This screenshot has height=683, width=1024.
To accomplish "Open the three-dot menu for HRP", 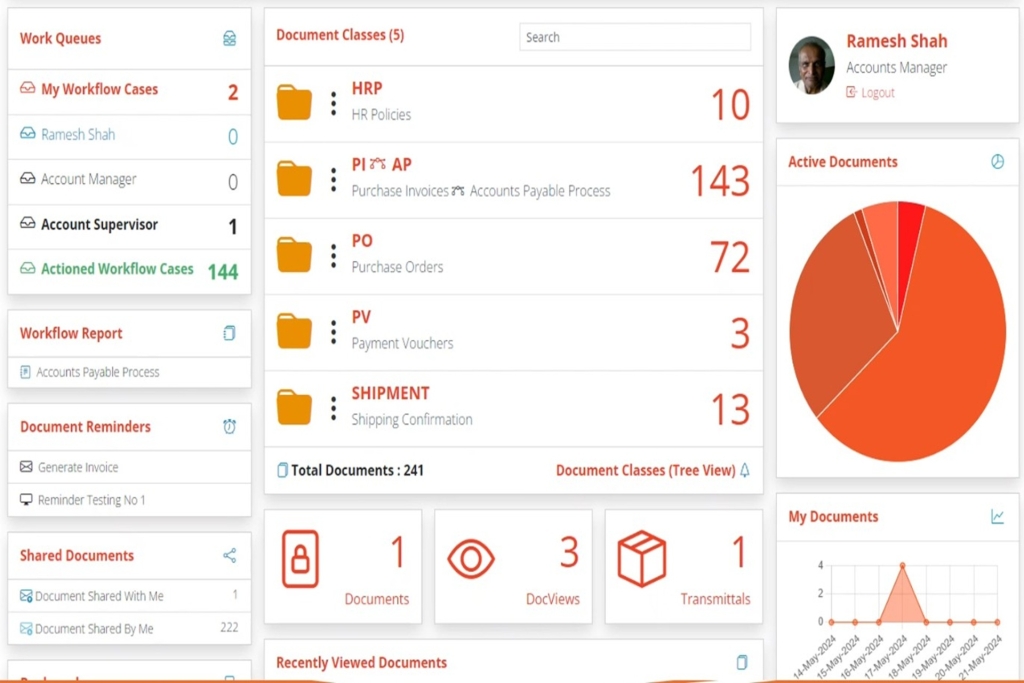I will pos(334,104).
